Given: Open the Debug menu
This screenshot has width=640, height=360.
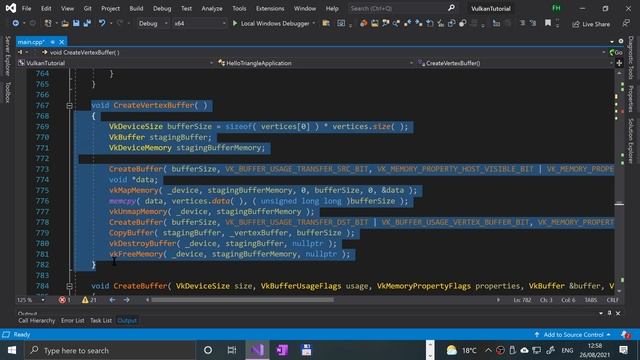Looking at the screenshot, I should (x=162, y=8).
